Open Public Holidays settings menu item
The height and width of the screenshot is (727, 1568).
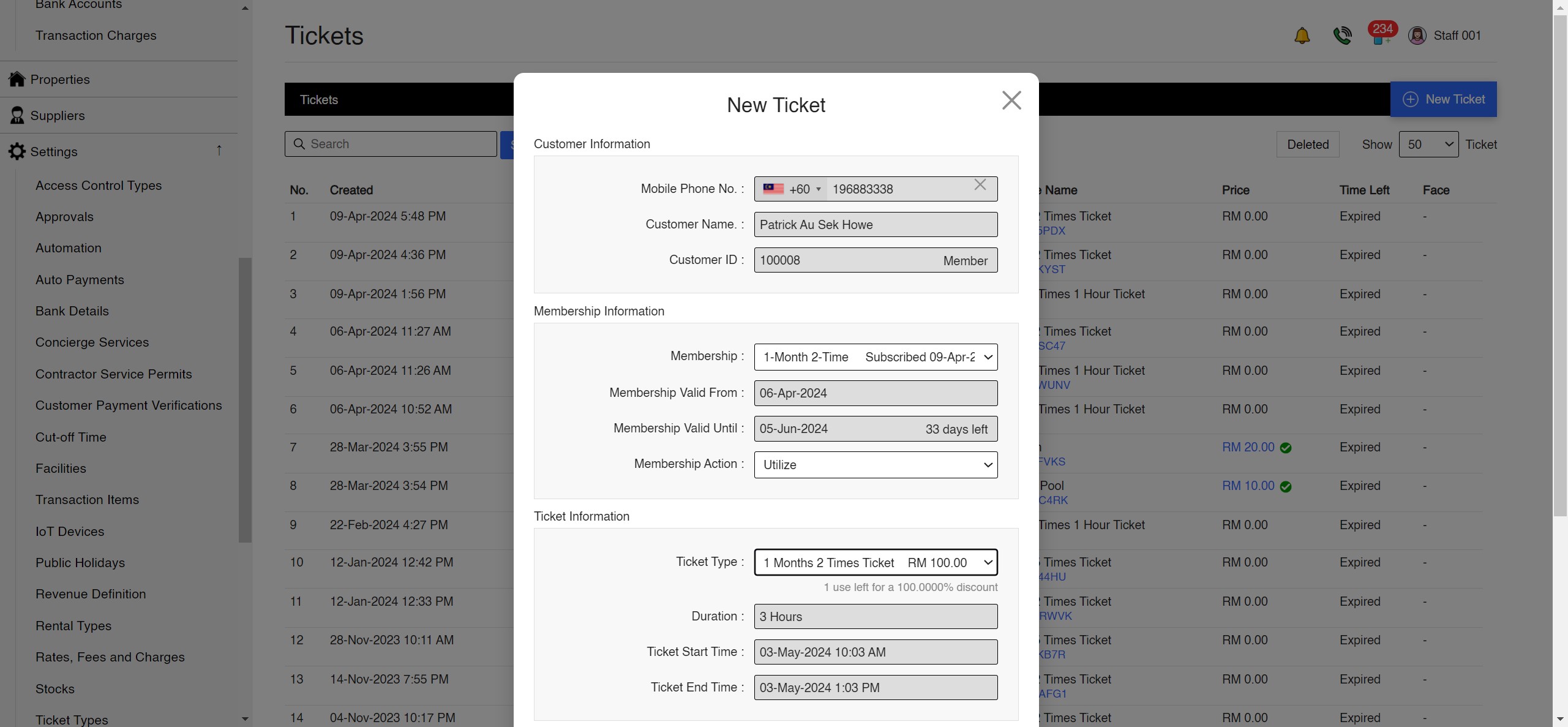[80, 562]
